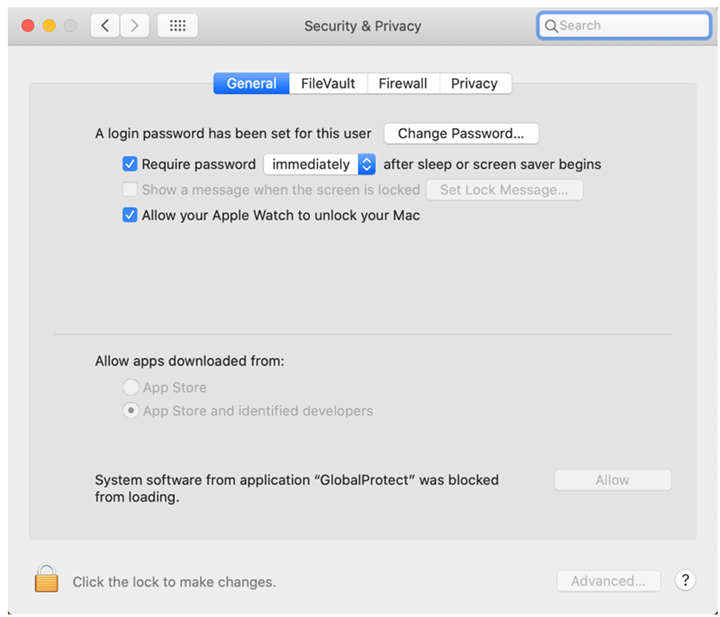The width and height of the screenshot is (720, 617).
Task: Open the 'immediately' password delay dropdown
Action: [319, 164]
